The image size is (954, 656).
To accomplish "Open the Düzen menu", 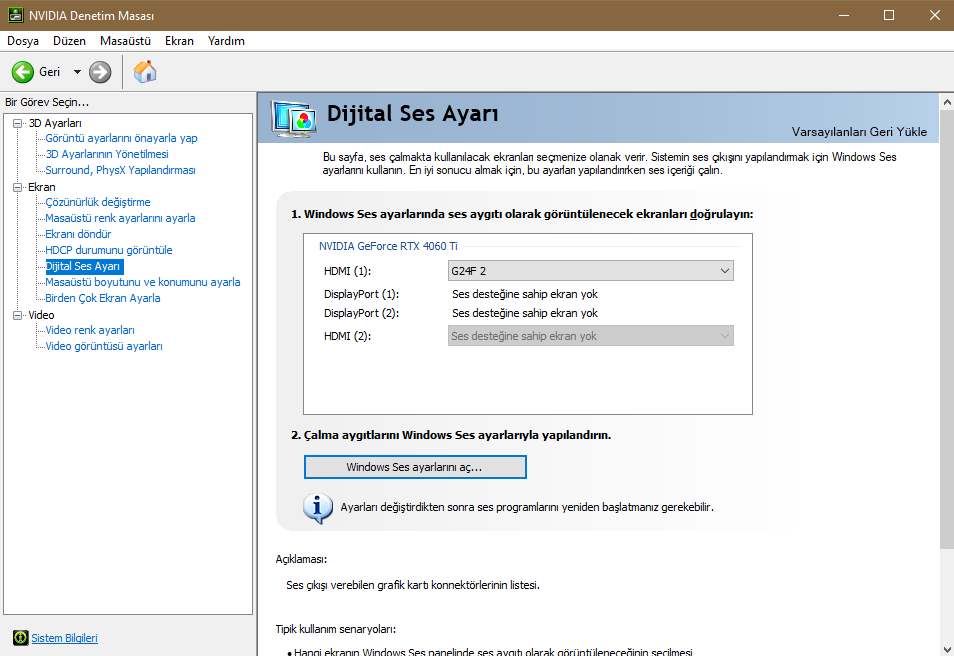I will [x=69, y=41].
